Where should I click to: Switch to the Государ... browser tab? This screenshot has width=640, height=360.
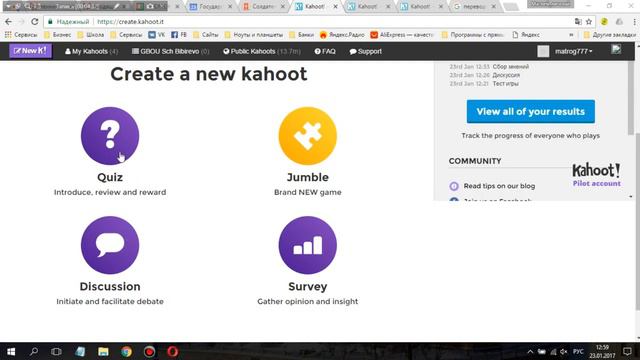point(211,7)
